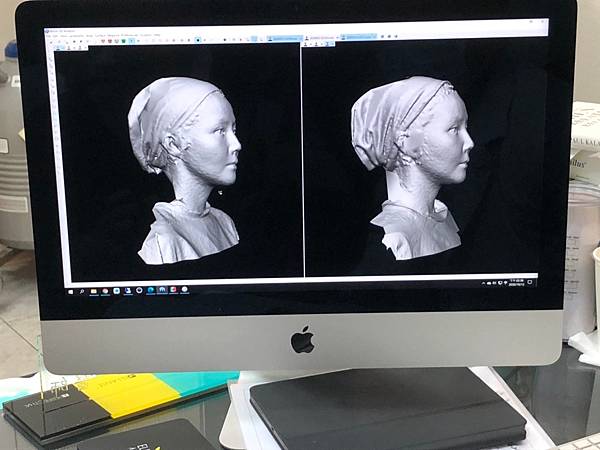
Task: Select the active 3D app taskbar icon
Action: (162, 290)
